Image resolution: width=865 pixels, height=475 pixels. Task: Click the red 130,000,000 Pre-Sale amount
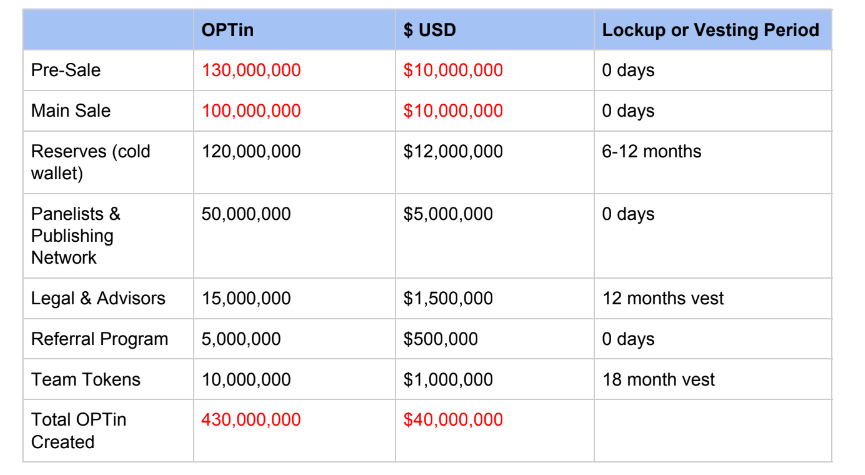tap(251, 70)
